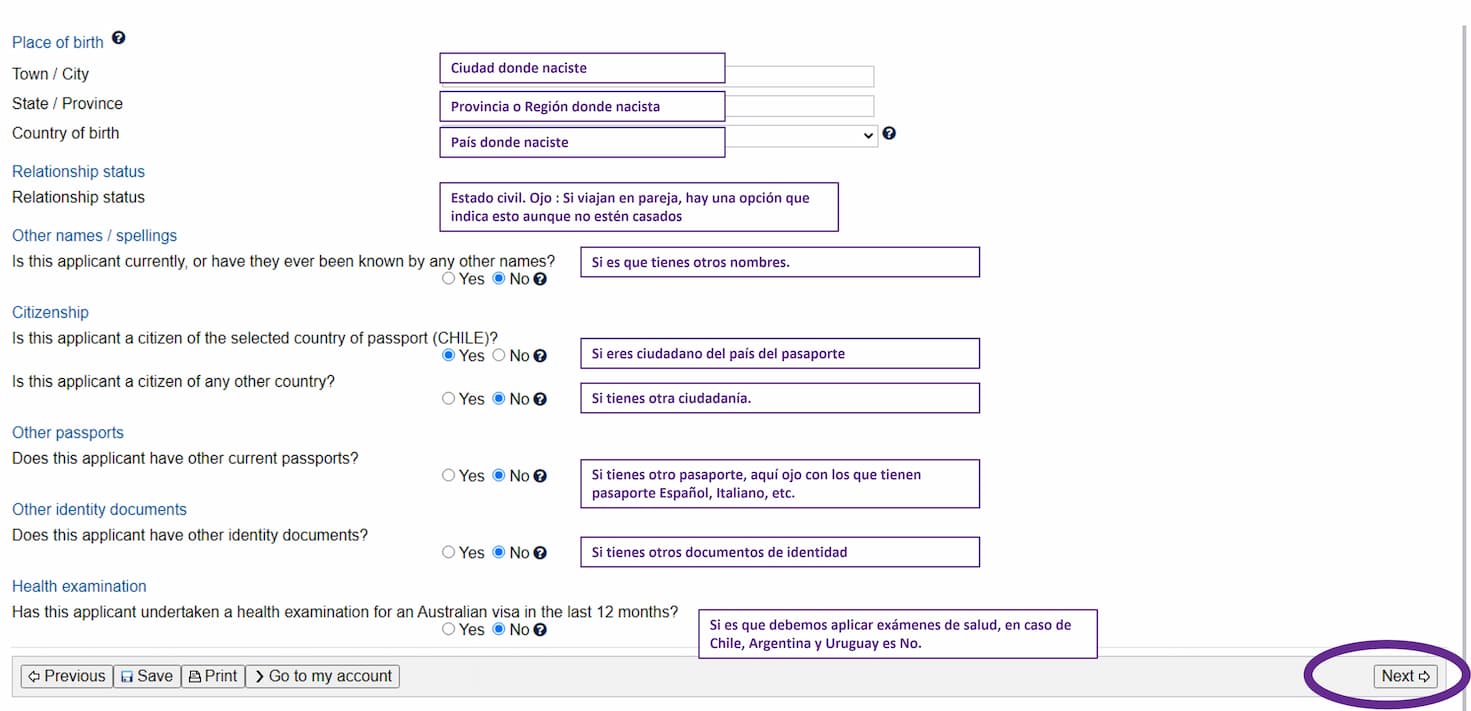Select Yes for other current passports
Image resolution: width=1471 pixels, height=711 pixels.
click(448, 475)
